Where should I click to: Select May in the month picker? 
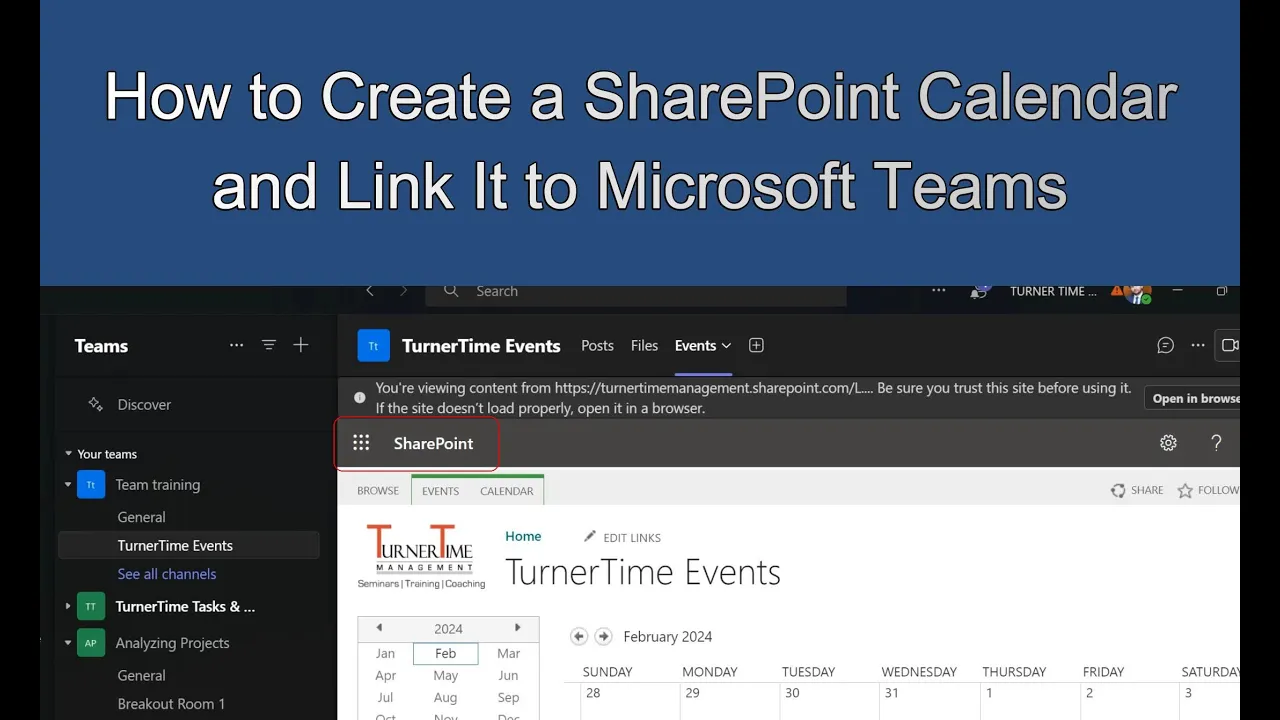click(x=446, y=675)
